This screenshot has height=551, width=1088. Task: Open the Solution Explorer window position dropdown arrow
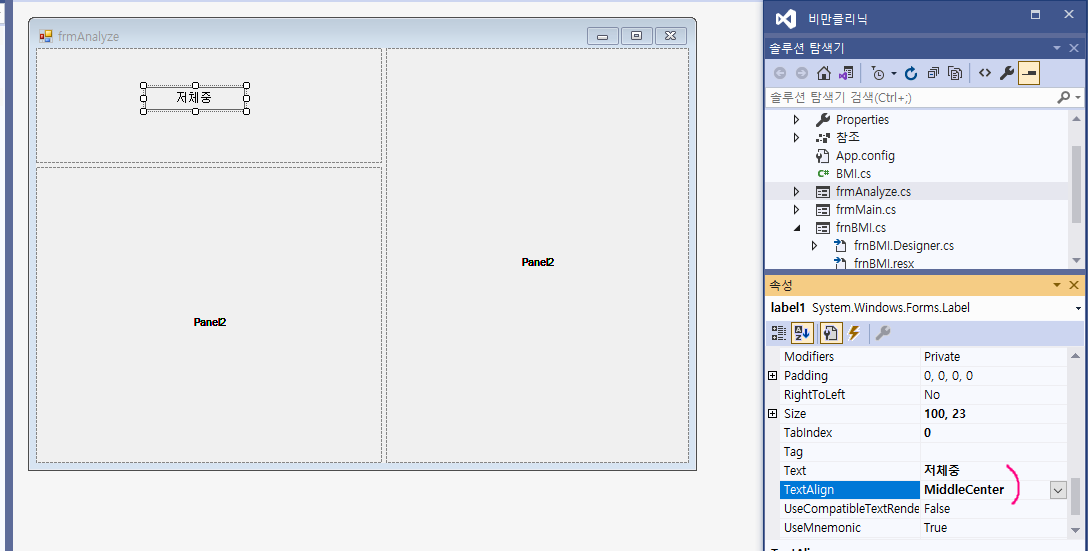(x=1057, y=49)
